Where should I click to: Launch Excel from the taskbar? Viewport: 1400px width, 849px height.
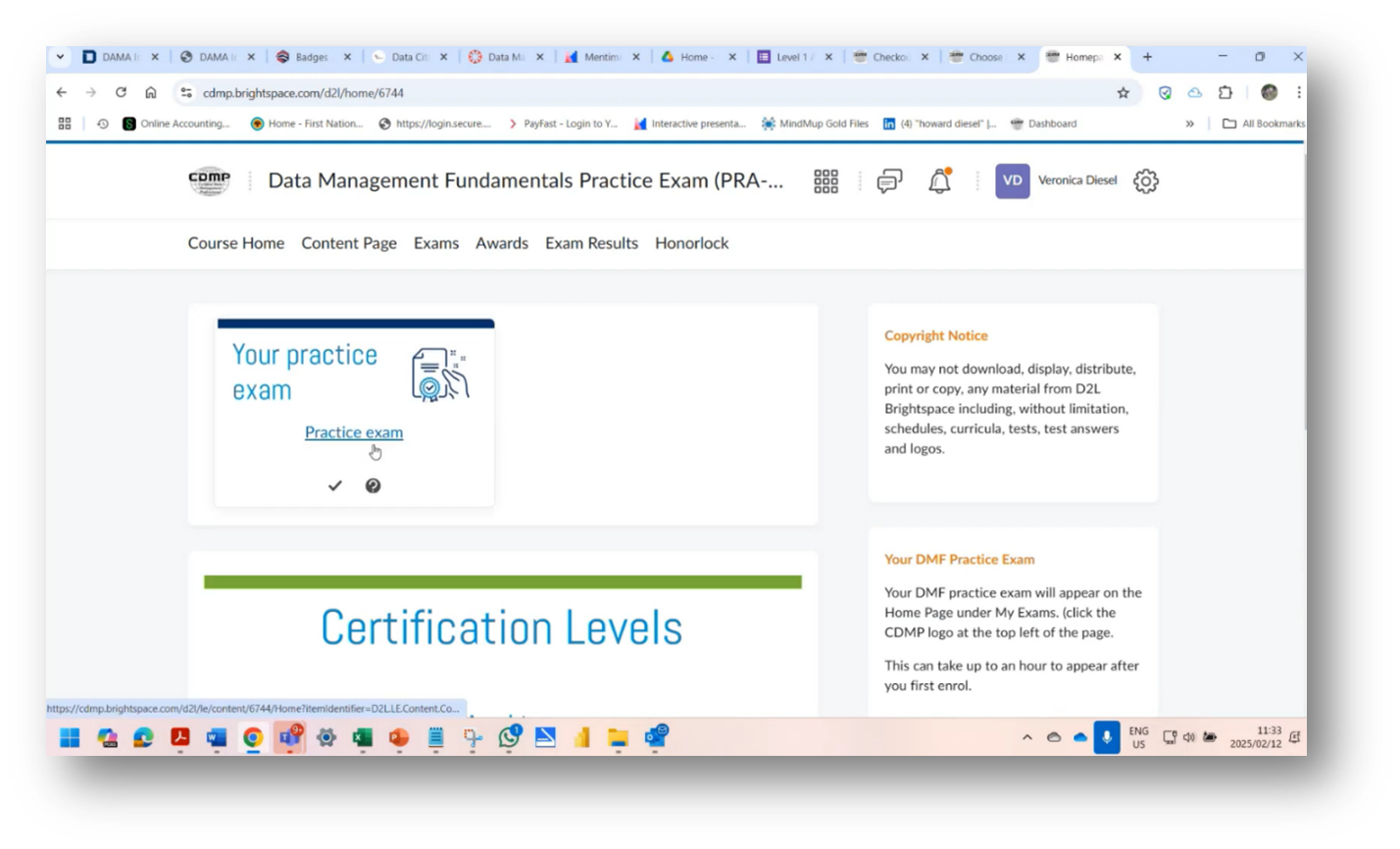click(363, 737)
